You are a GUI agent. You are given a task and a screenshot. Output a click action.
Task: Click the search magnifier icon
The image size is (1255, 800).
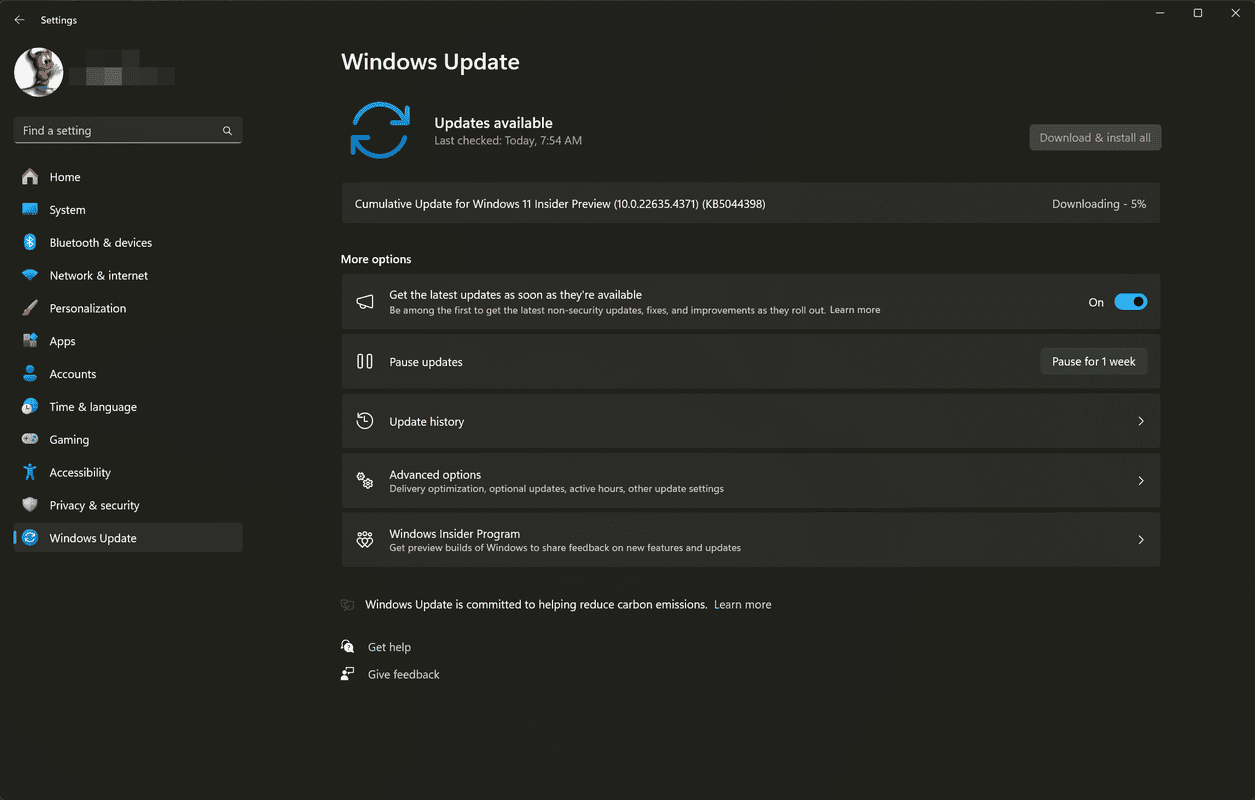click(x=227, y=131)
